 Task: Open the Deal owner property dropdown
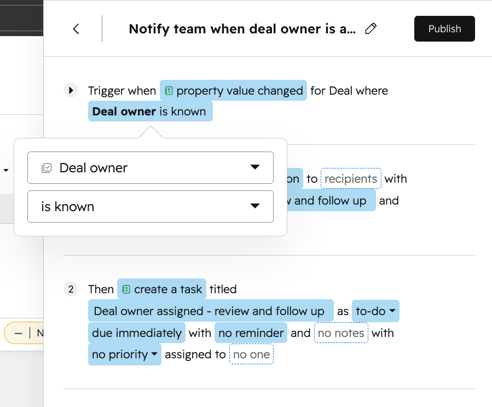coord(150,168)
